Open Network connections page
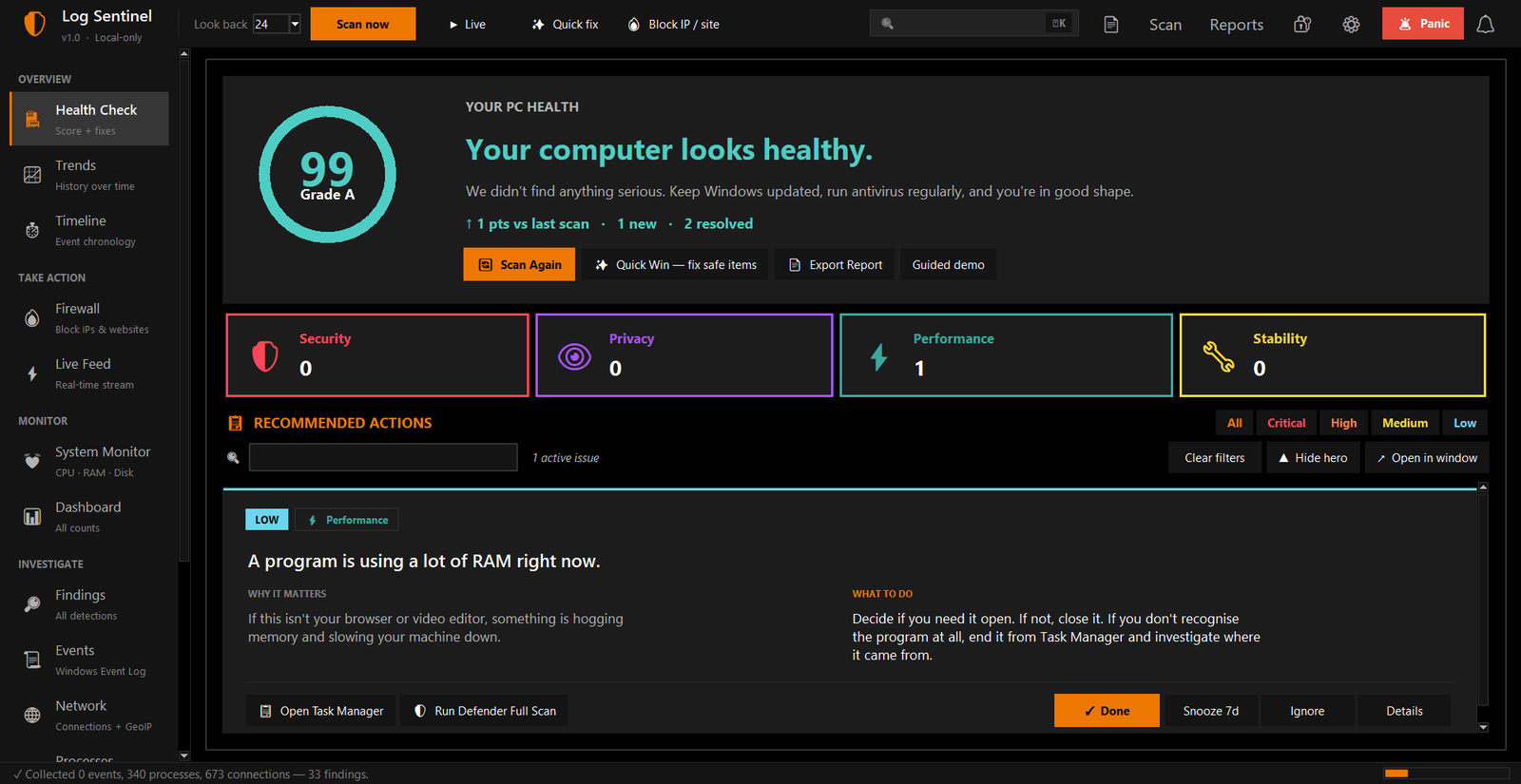 point(89,716)
